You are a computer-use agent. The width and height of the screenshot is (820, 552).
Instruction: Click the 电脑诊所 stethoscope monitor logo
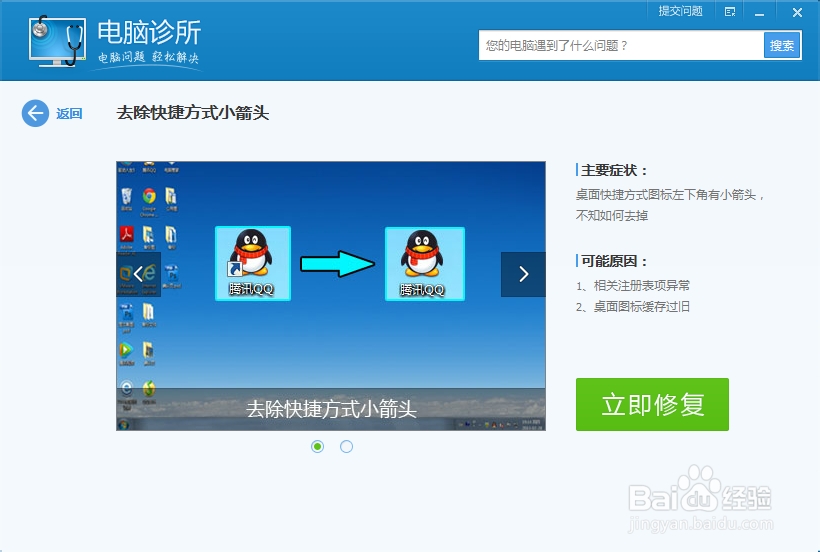pos(58,41)
